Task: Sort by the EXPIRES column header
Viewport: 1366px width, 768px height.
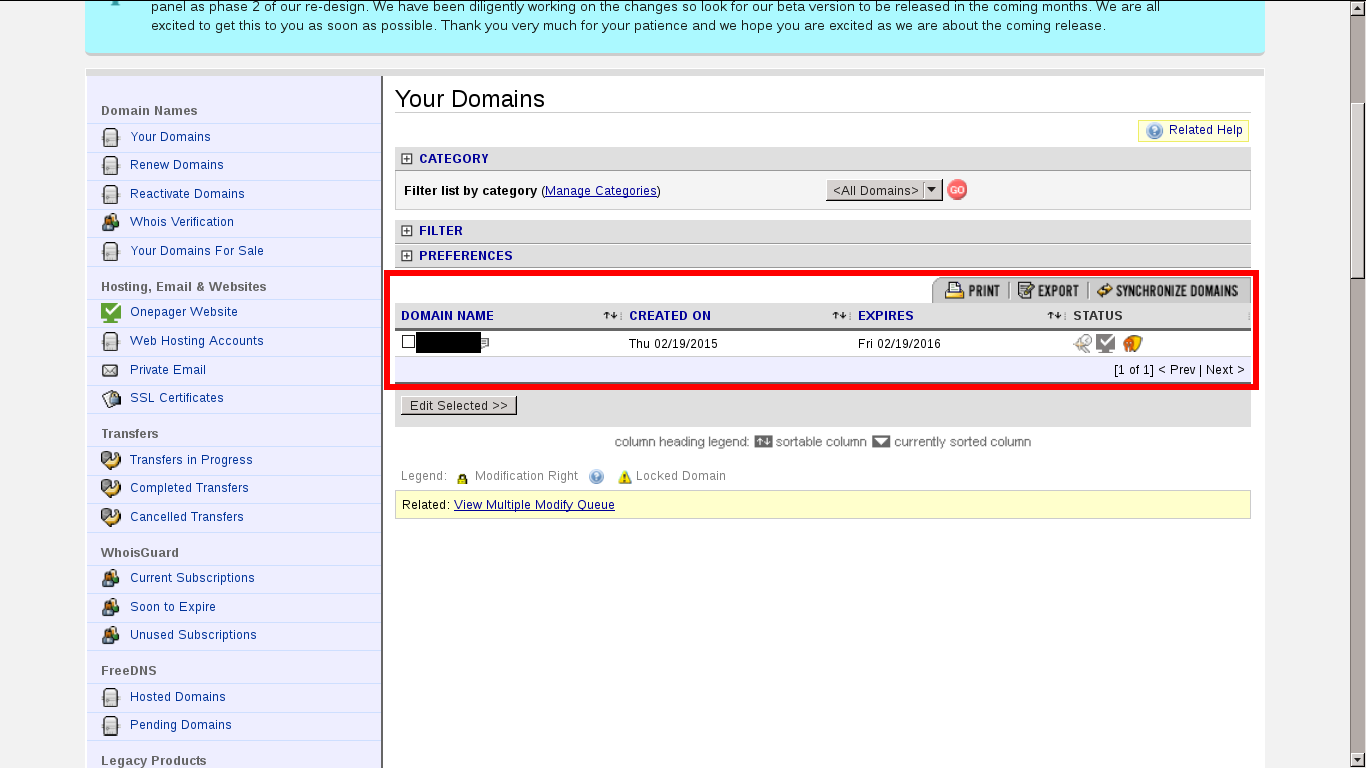Action: coord(885,316)
